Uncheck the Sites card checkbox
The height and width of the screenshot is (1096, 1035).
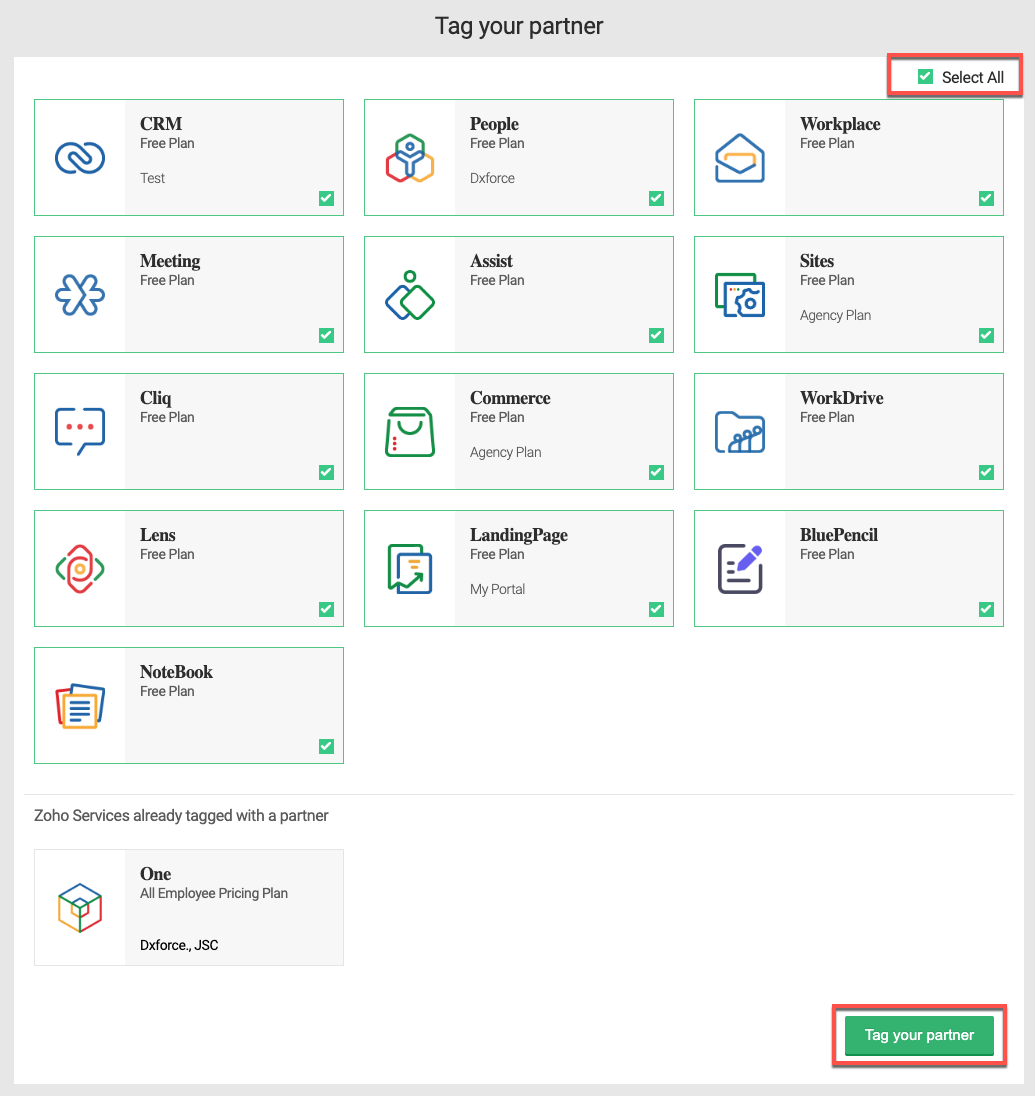pos(986,336)
